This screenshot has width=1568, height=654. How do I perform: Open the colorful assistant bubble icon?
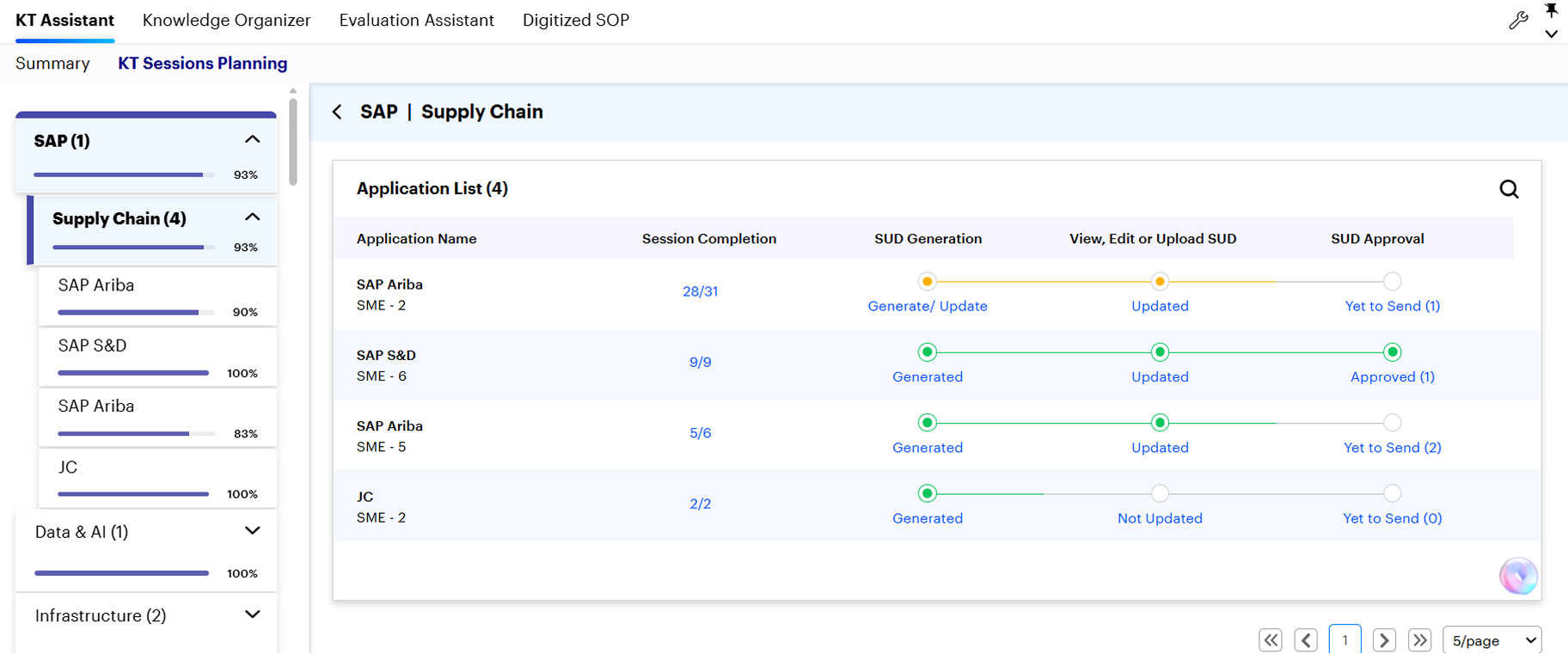tap(1518, 576)
